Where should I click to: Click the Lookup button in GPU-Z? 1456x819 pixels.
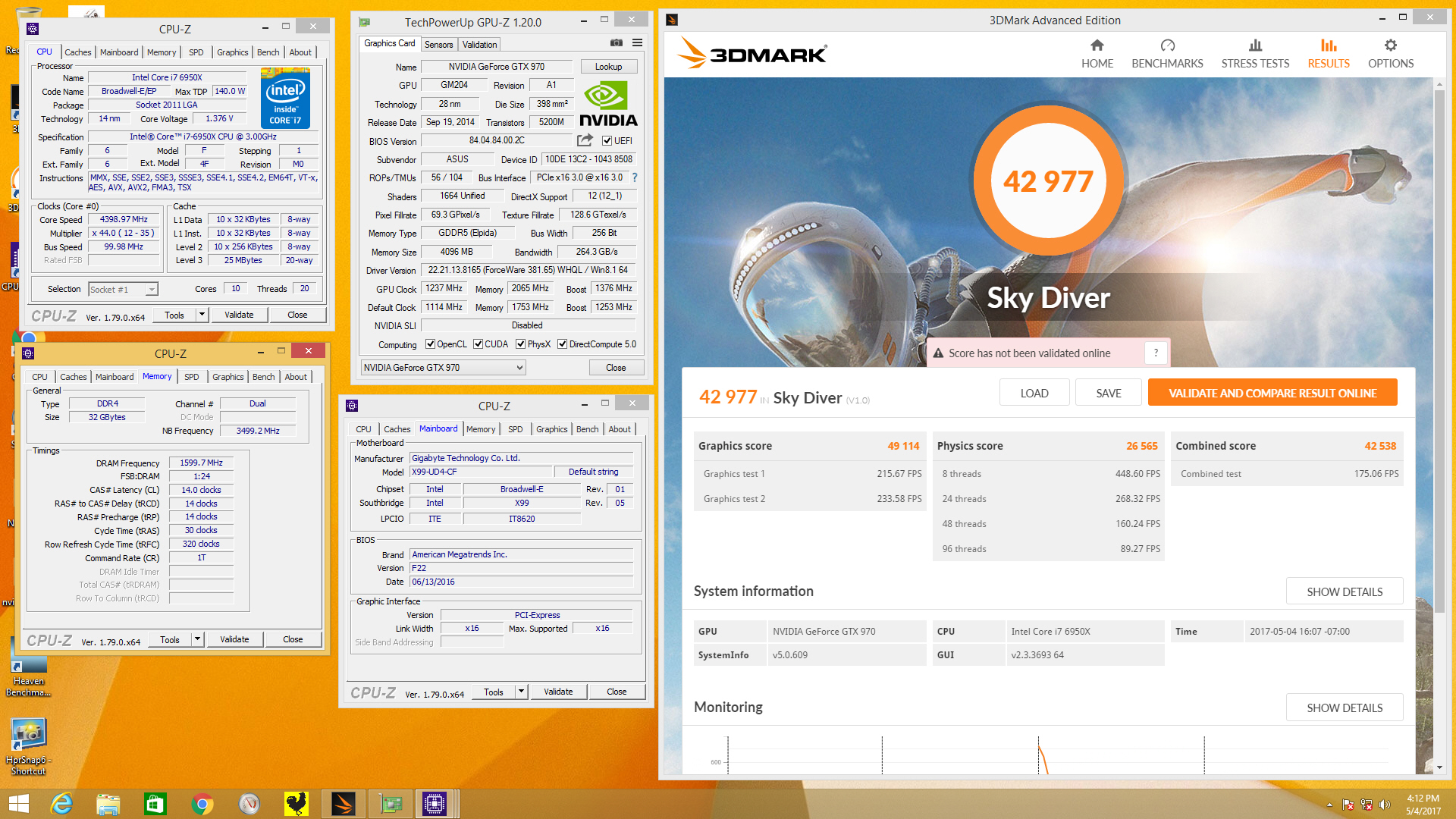tap(608, 67)
